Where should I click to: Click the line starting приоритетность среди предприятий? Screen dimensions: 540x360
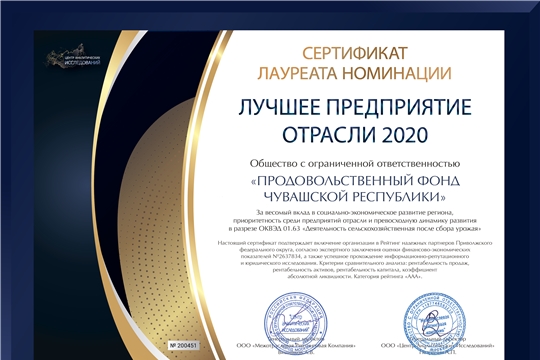pyautogui.click(x=355, y=220)
